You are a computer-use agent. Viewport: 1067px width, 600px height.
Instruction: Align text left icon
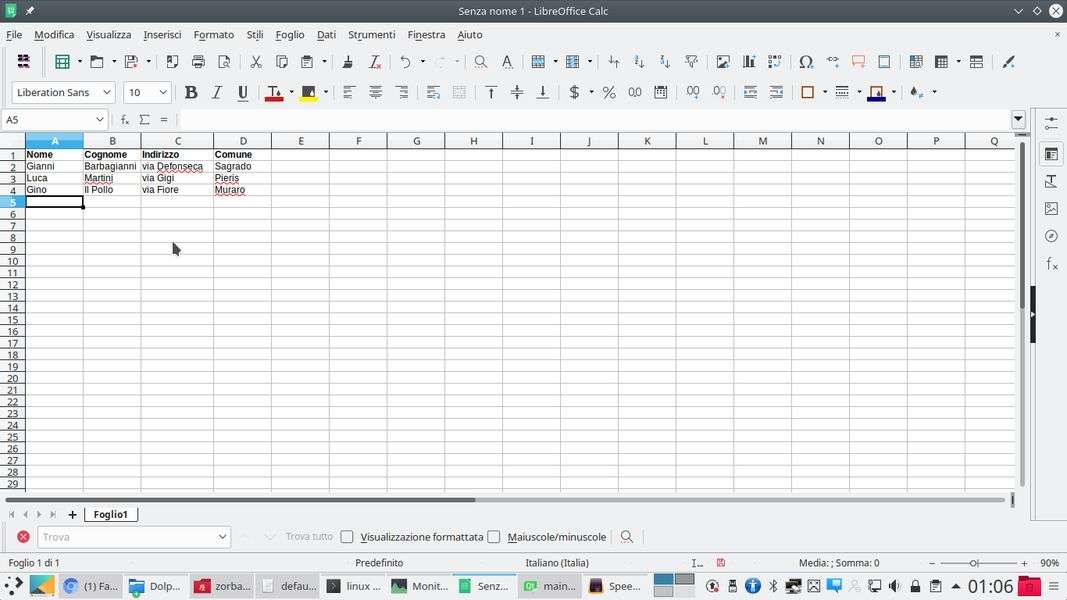click(349, 93)
